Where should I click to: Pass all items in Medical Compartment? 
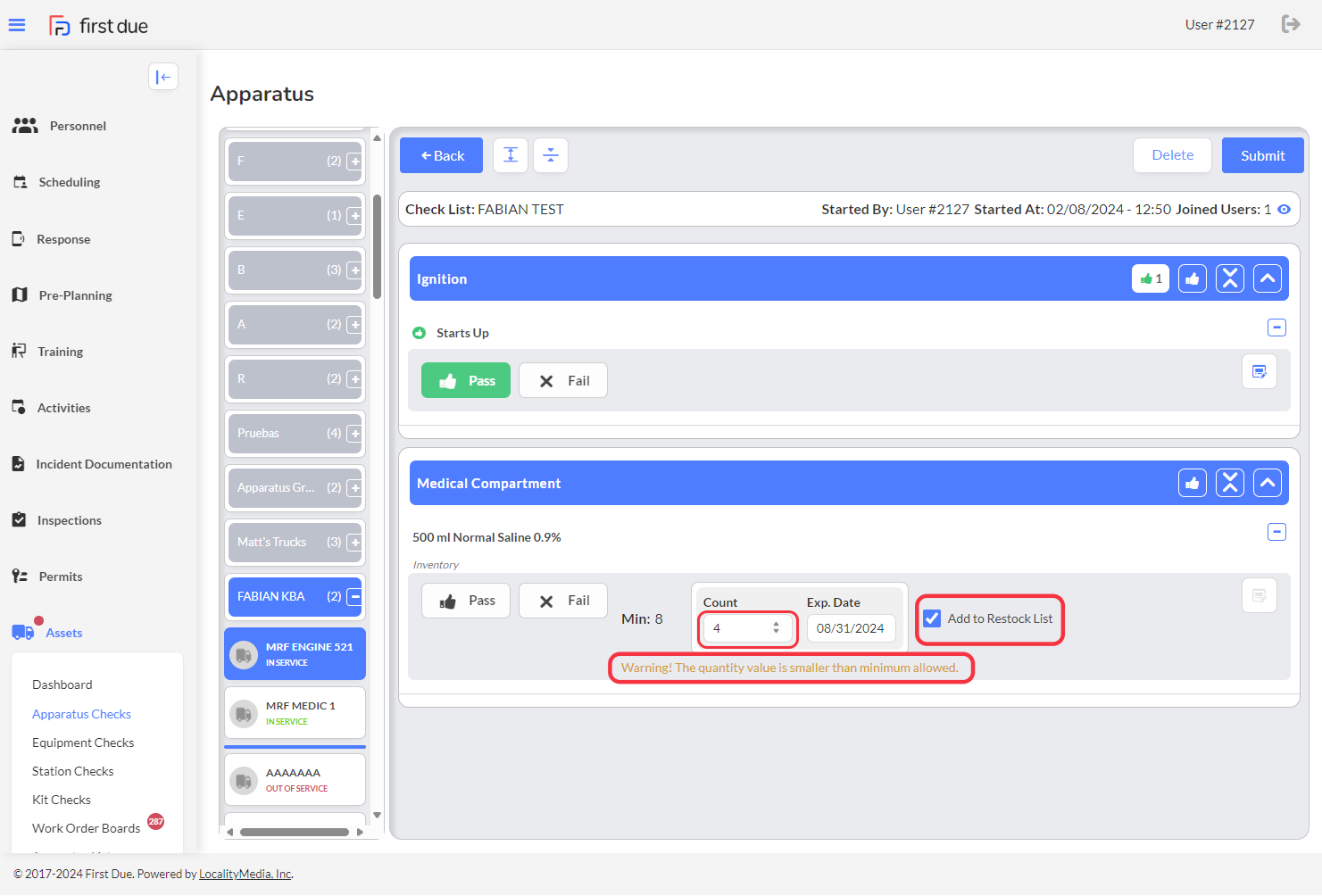(1193, 483)
